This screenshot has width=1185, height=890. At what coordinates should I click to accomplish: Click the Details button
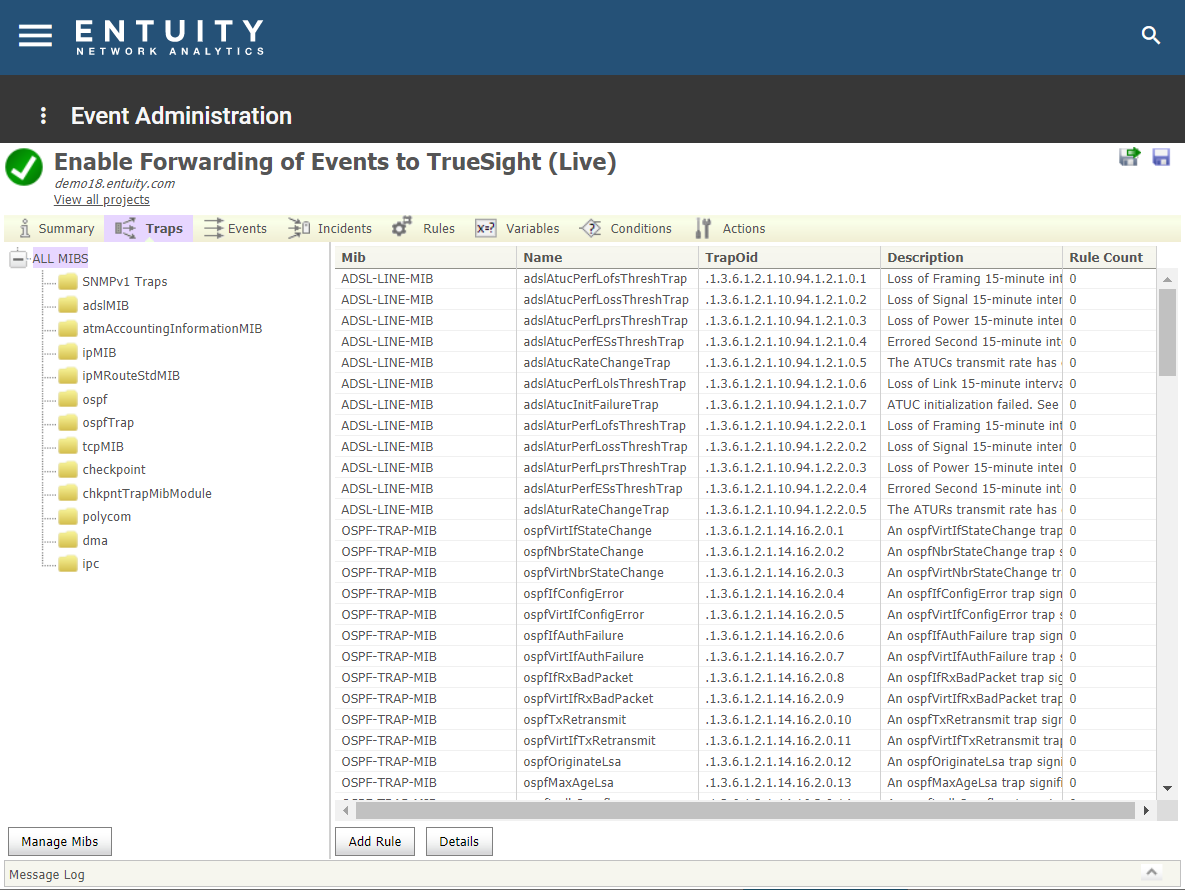click(x=459, y=841)
